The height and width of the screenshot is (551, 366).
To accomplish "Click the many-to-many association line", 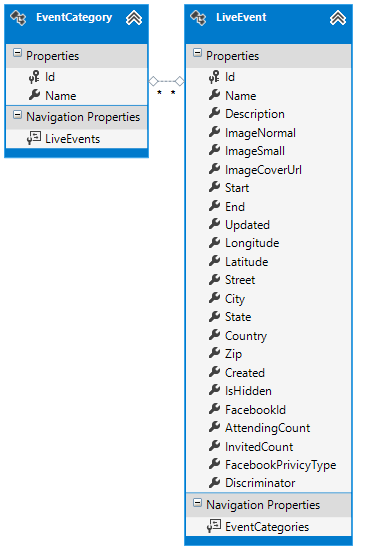I will click(166, 81).
